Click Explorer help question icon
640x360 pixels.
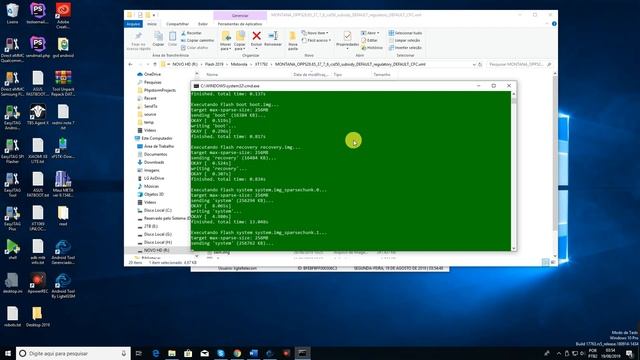coord(554,24)
